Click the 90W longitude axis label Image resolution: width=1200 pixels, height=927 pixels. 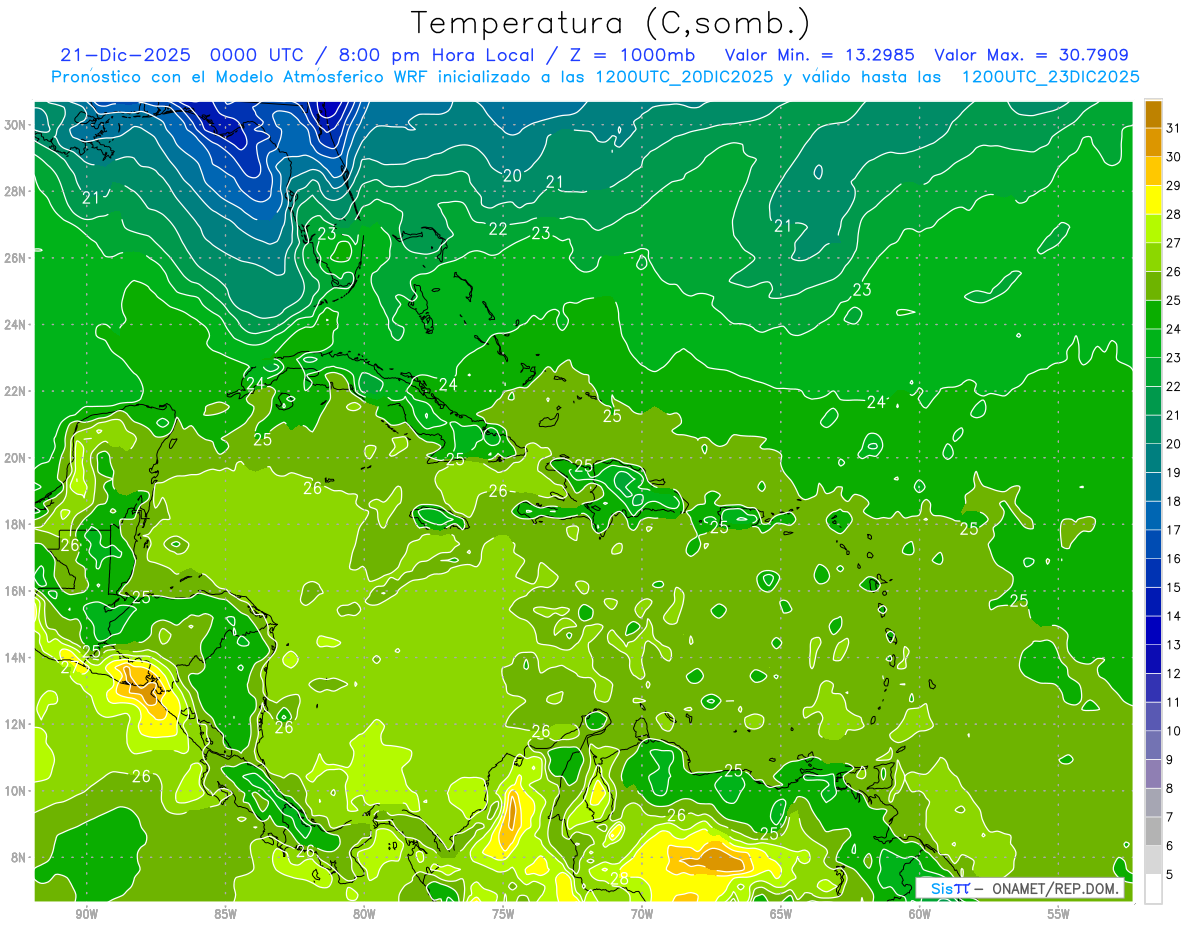86,914
